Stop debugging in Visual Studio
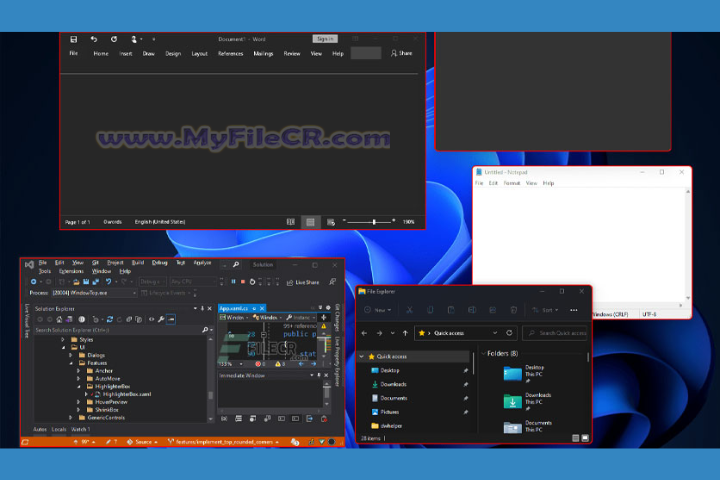The image size is (720, 480). pyautogui.click(x=243, y=282)
